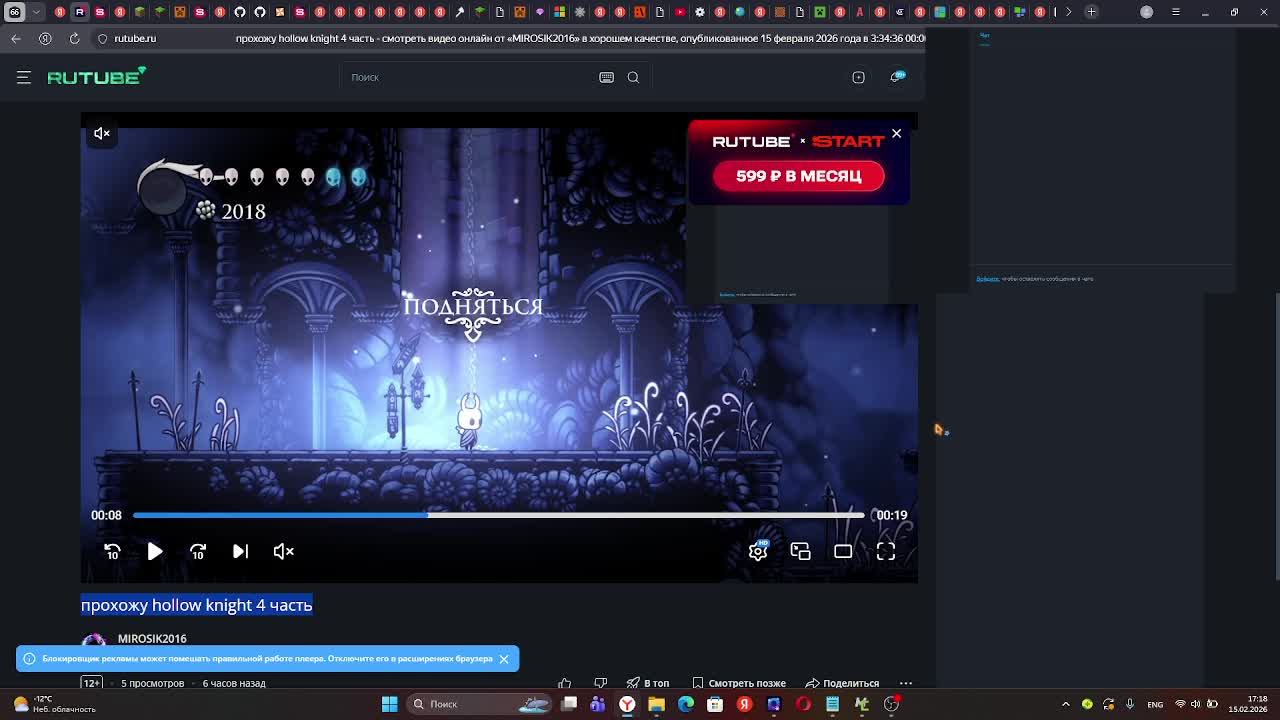The width and height of the screenshot is (1280, 720).
Task: Skip forward 10 seconds
Action: [198, 551]
